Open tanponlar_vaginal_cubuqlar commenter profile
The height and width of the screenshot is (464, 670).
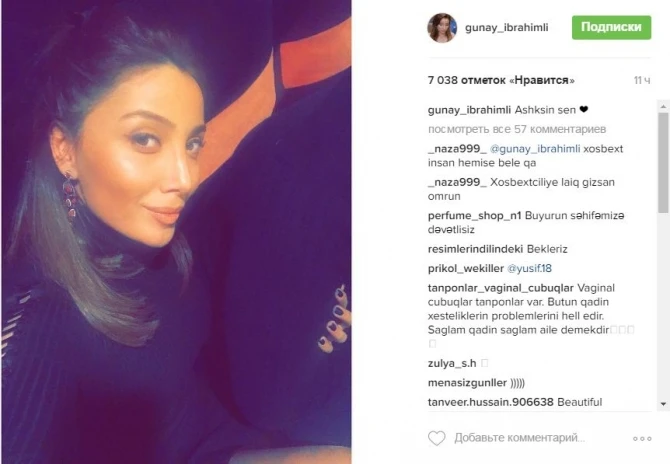coord(500,288)
